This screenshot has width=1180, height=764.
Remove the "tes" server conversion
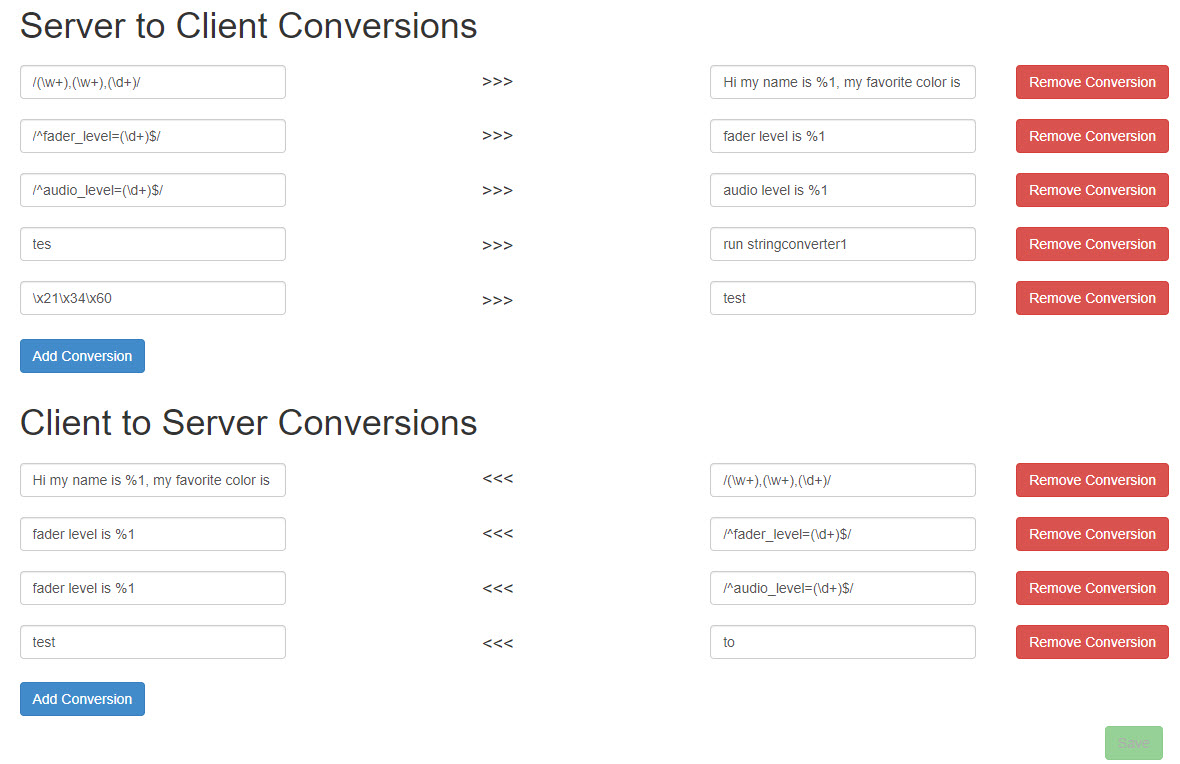coord(1091,244)
